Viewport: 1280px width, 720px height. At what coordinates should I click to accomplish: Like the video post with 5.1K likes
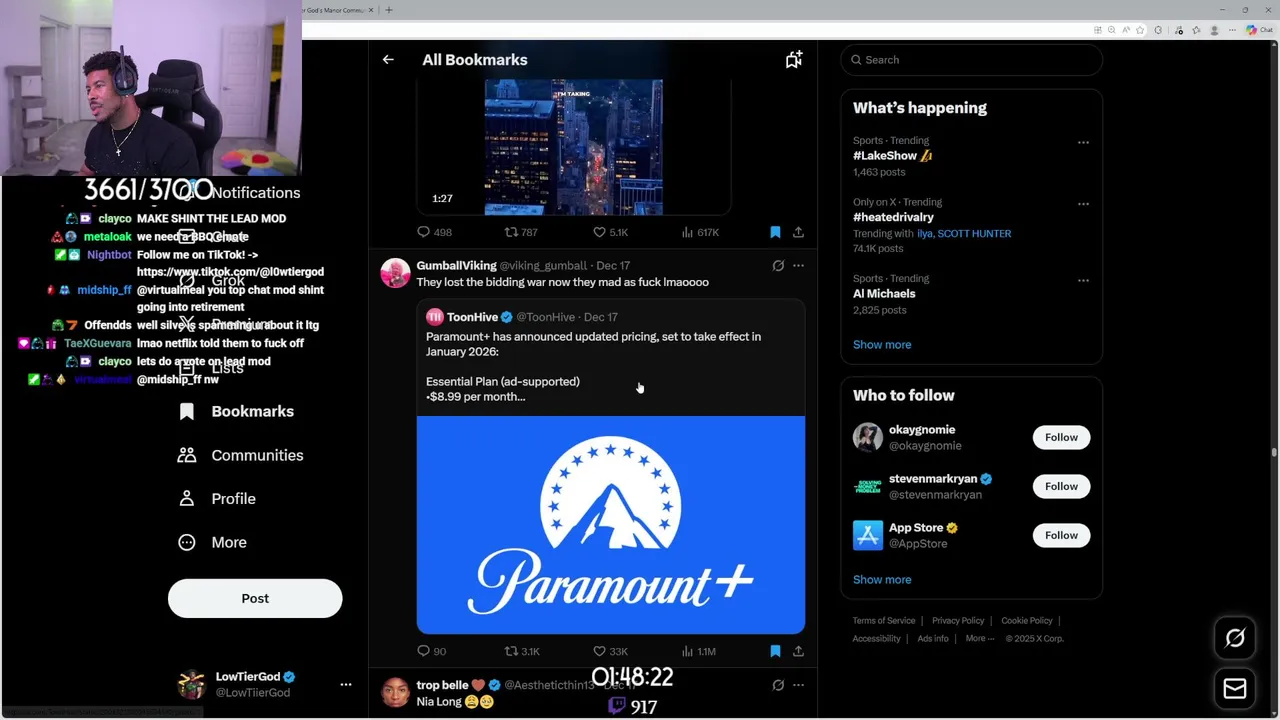point(610,232)
